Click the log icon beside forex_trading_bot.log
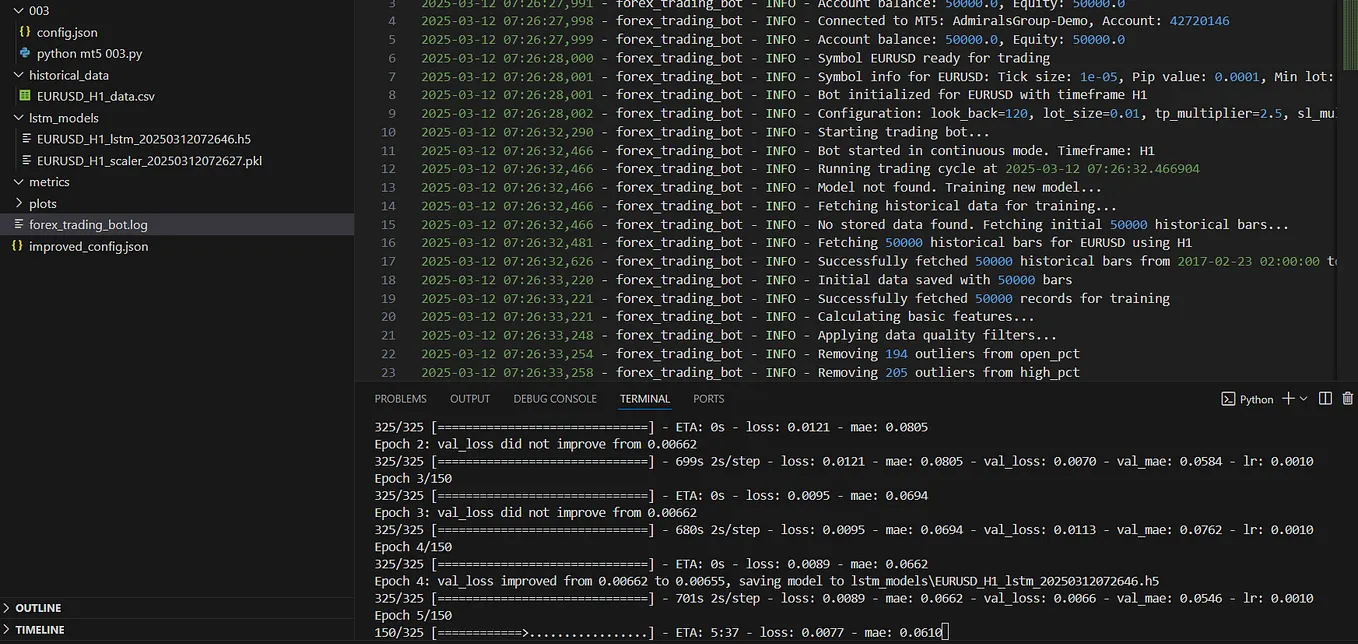This screenshot has width=1358, height=644. click(18, 224)
